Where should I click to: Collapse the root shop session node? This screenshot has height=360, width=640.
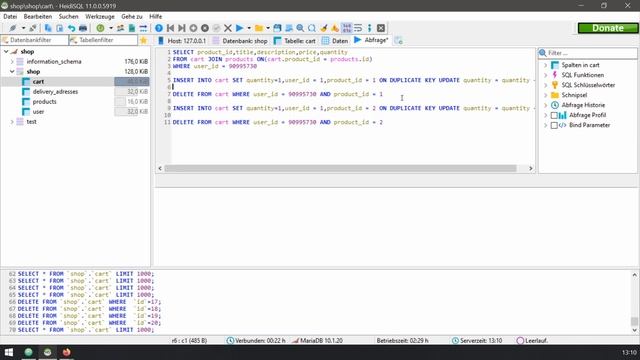click(x=6, y=51)
